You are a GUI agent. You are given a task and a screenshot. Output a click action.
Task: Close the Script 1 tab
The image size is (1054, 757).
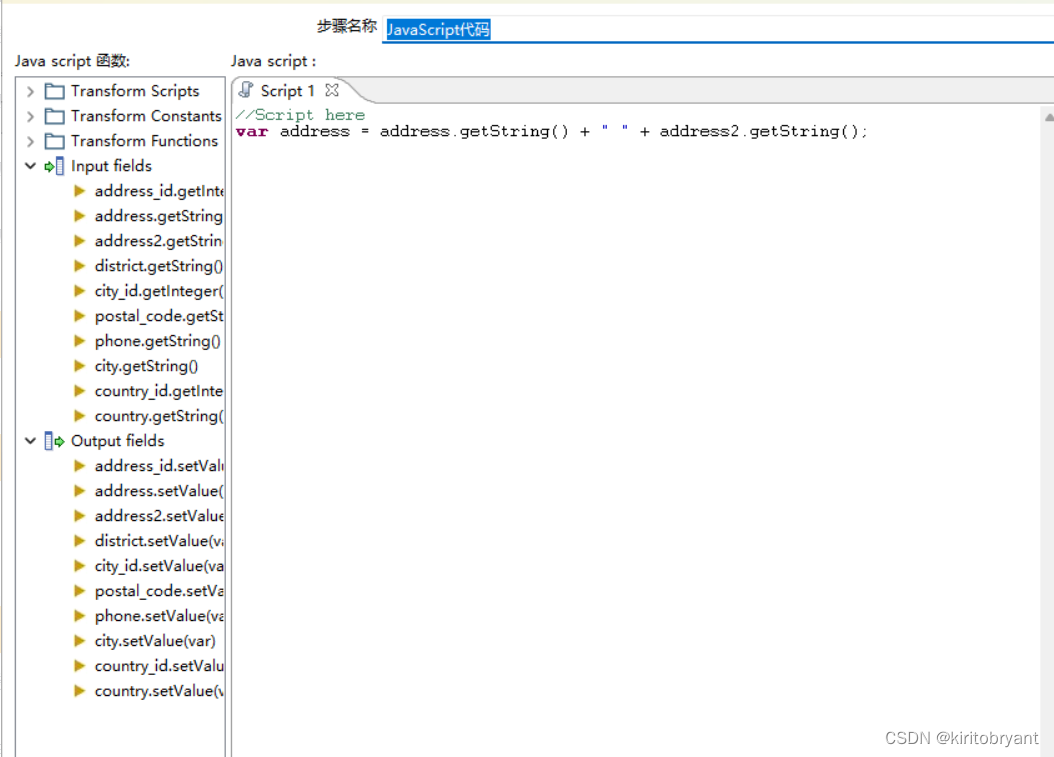tap(332, 89)
